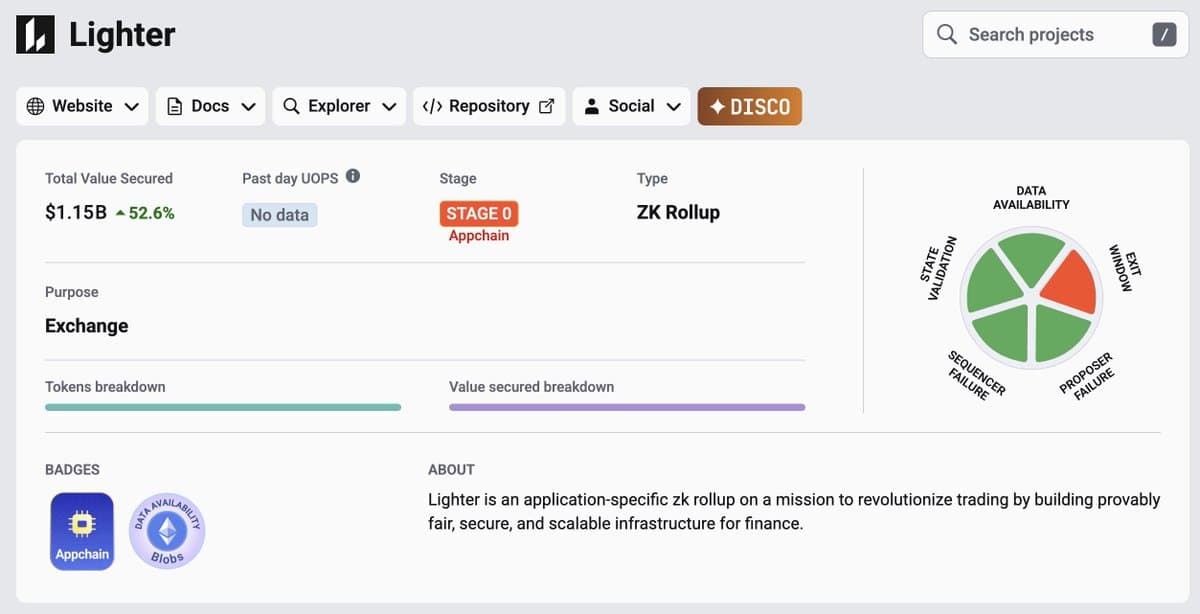Viewport: 1200px width, 614px height.
Task: Expand the Website dropdown
Action: pos(131,105)
